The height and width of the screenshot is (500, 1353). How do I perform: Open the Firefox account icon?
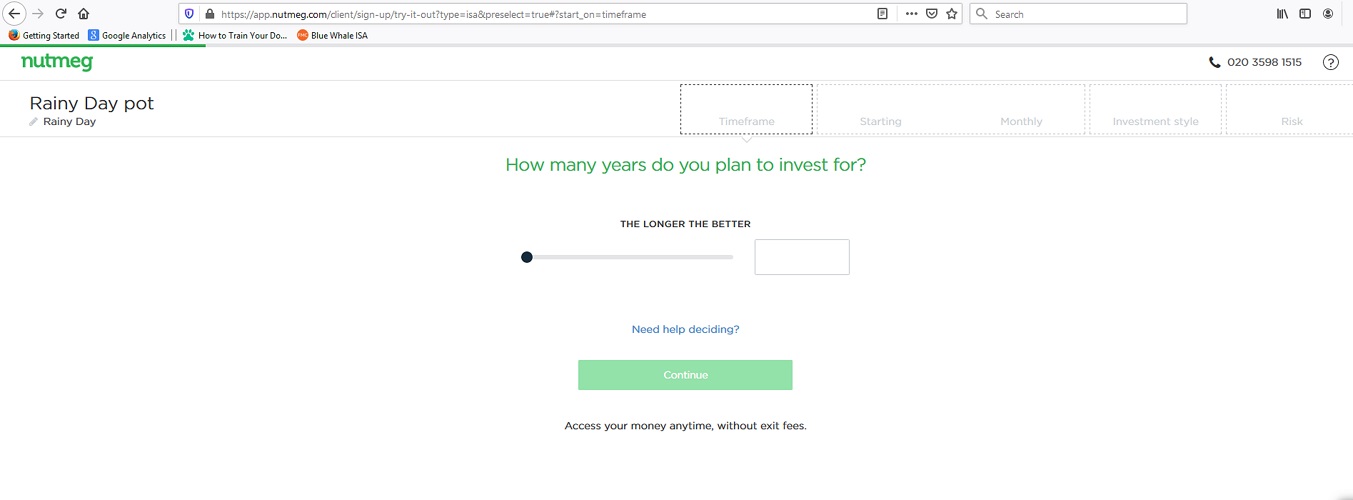pyautogui.click(x=1328, y=14)
